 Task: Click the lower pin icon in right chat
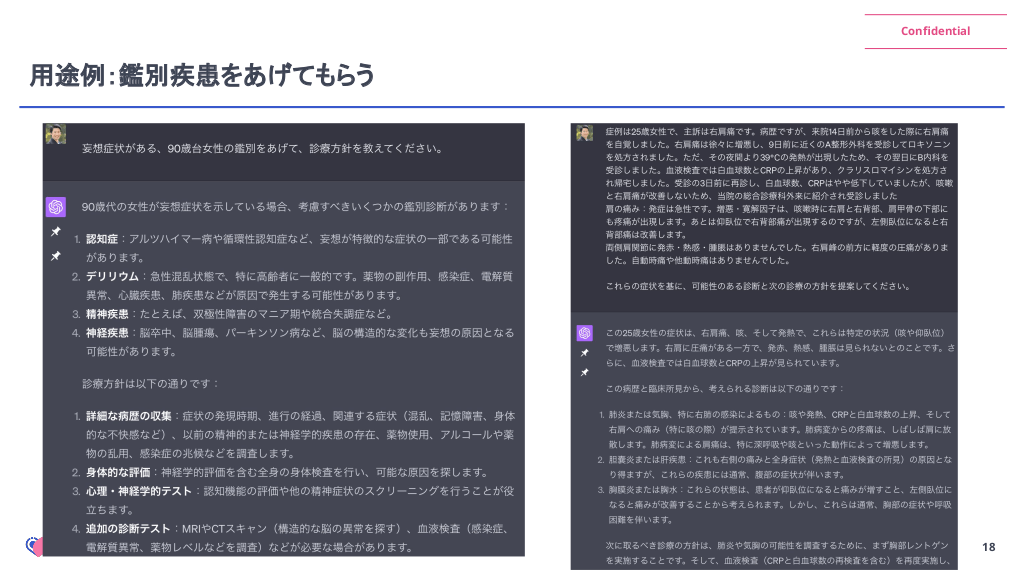point(584,372)
